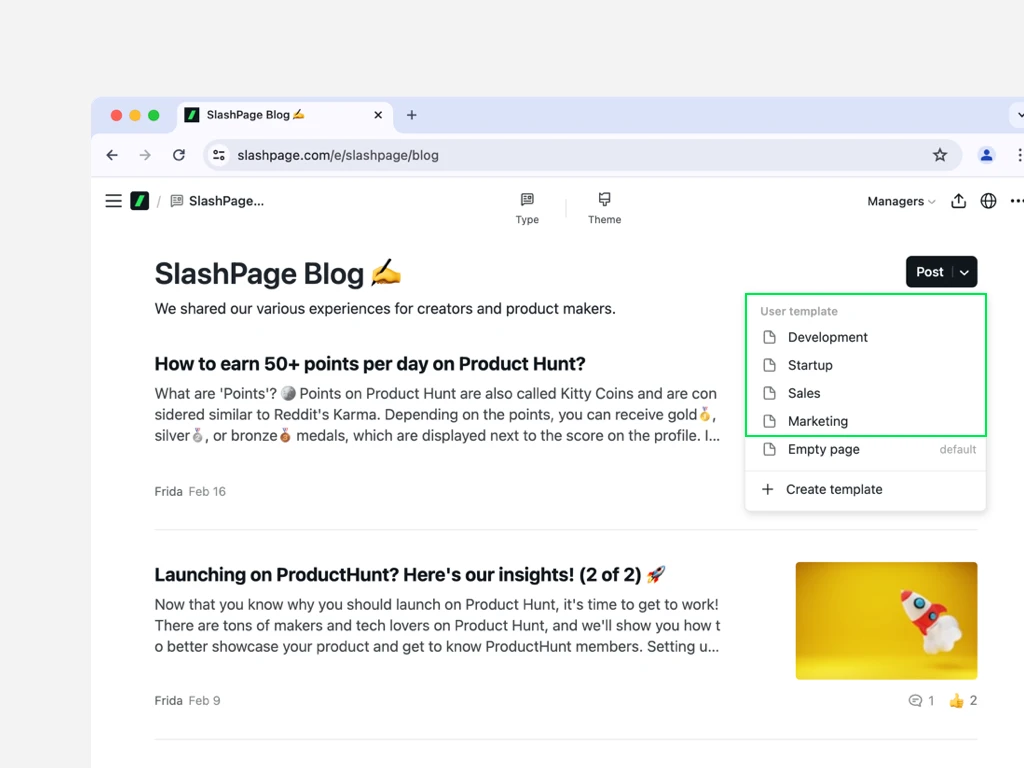1024x768 pixels.
Task: Click the green SlashPage logo icon
Action: click(140, 201)
